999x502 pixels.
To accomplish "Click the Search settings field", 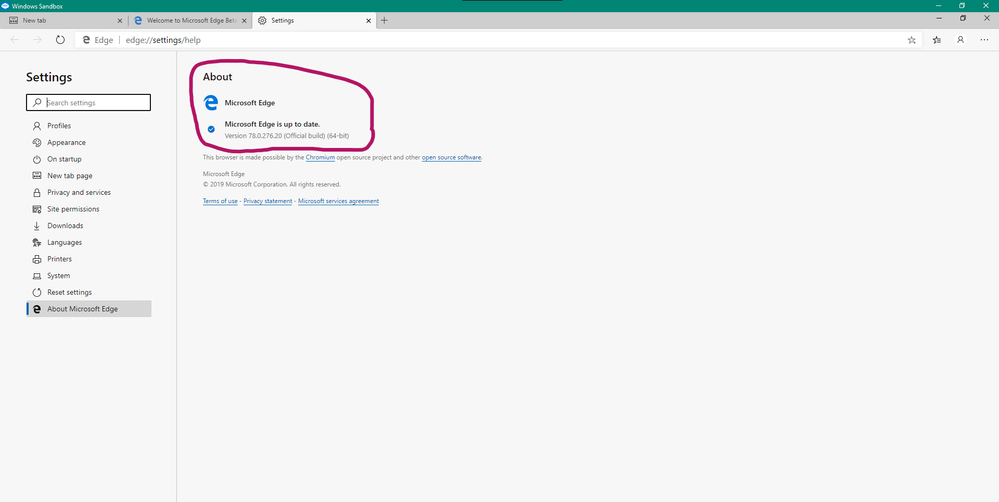I will click(89, 103).
